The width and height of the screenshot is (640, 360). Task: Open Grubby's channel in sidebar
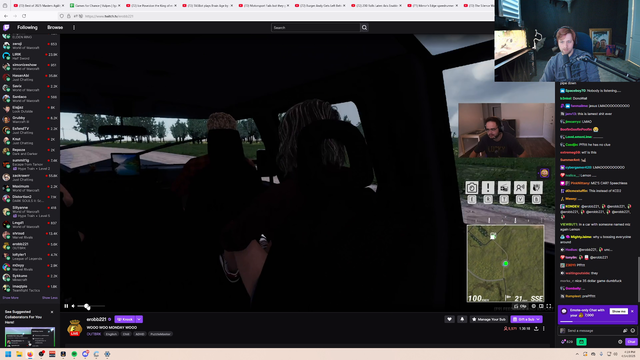point(30,120)
